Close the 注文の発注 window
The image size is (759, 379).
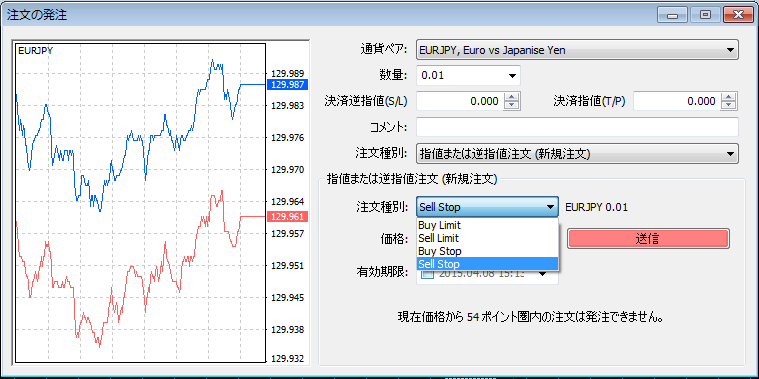click(738, 15)
